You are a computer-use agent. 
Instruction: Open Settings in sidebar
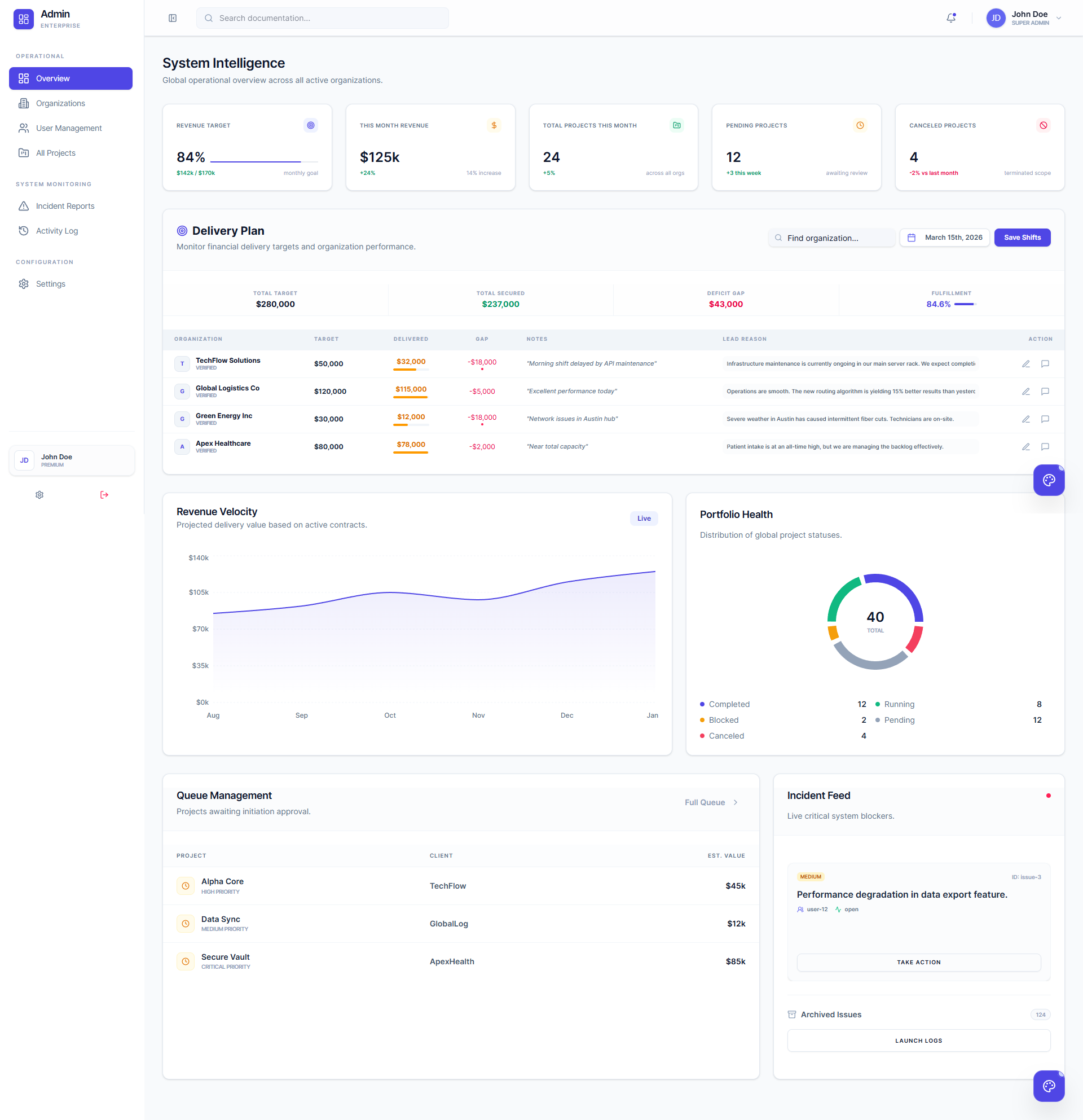(x=71, y=284)
